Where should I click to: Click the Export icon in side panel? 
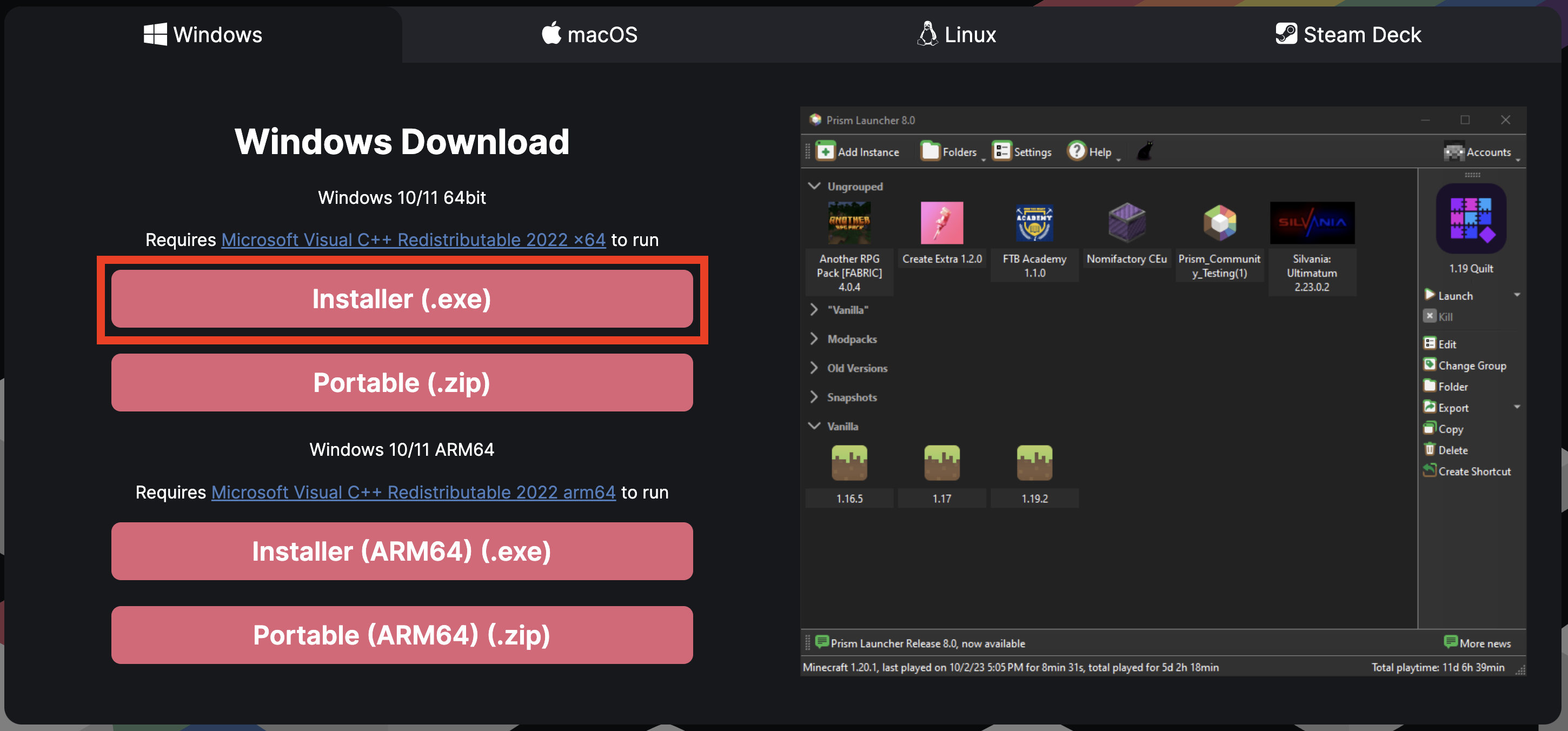pos(1429,407)
